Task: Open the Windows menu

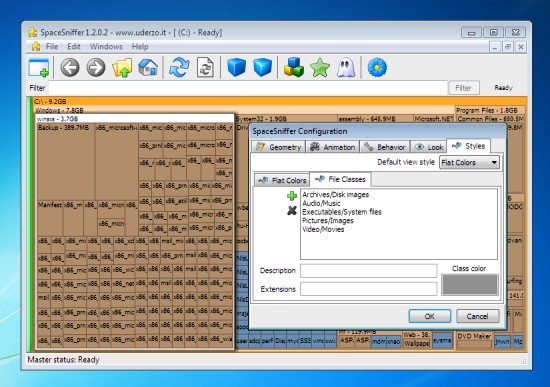Action: coord(106,47)
